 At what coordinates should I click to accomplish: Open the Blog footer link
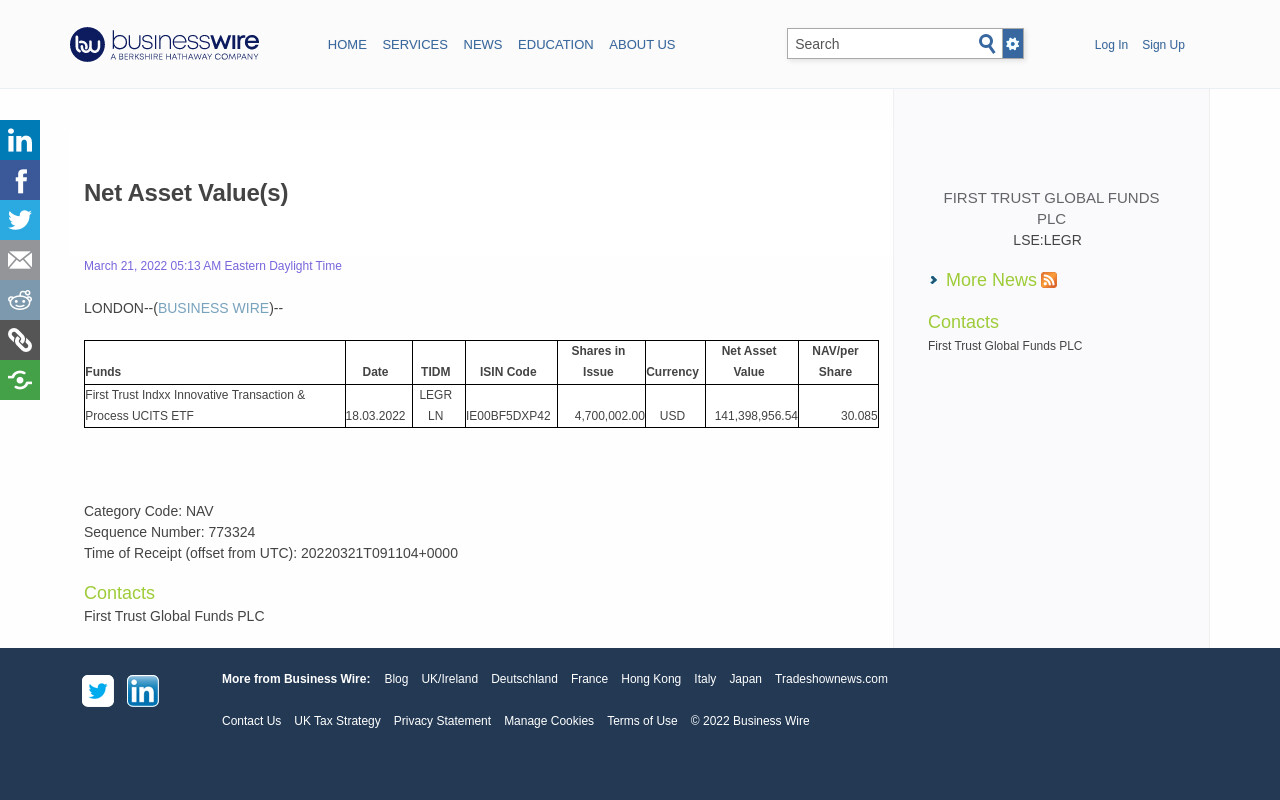(396, 679)
